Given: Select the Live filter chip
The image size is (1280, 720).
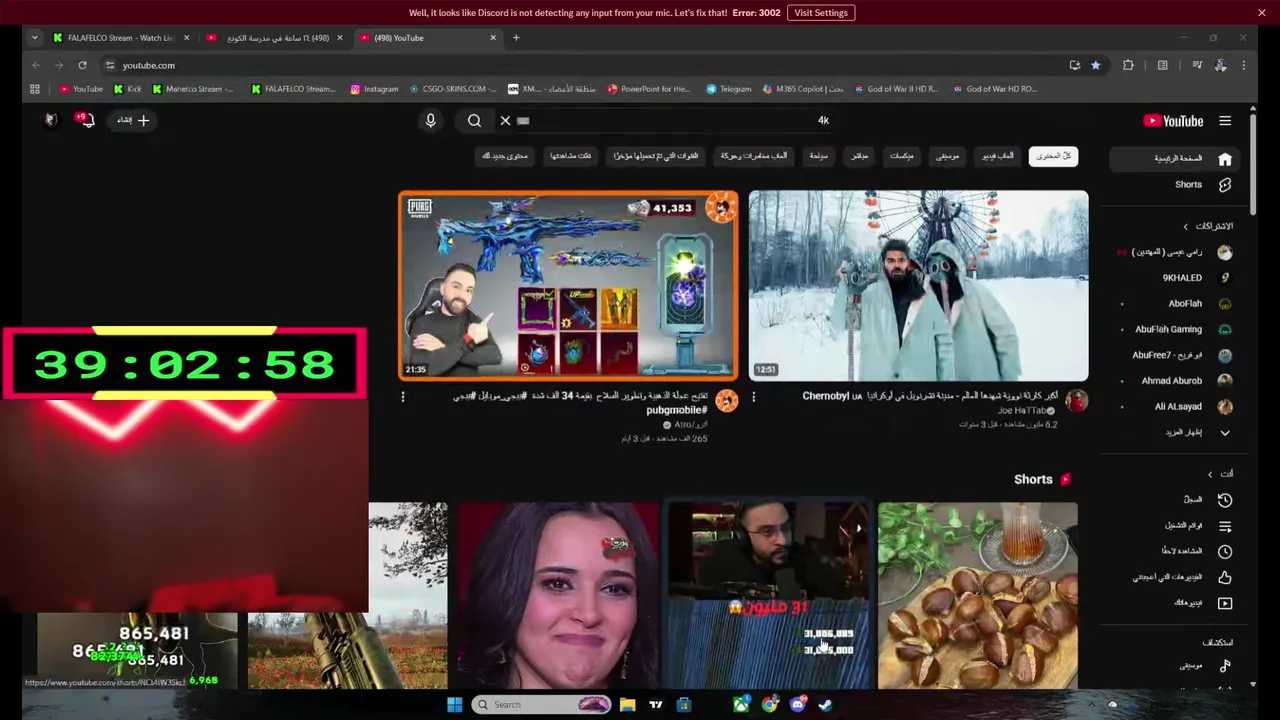Looking at the screenshot, I should [x=859, y=156].
